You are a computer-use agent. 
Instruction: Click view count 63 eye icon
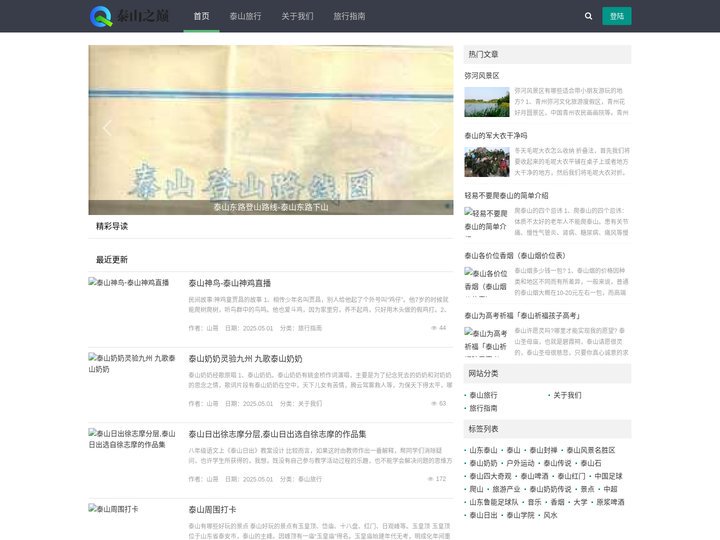tap(433, 404)
